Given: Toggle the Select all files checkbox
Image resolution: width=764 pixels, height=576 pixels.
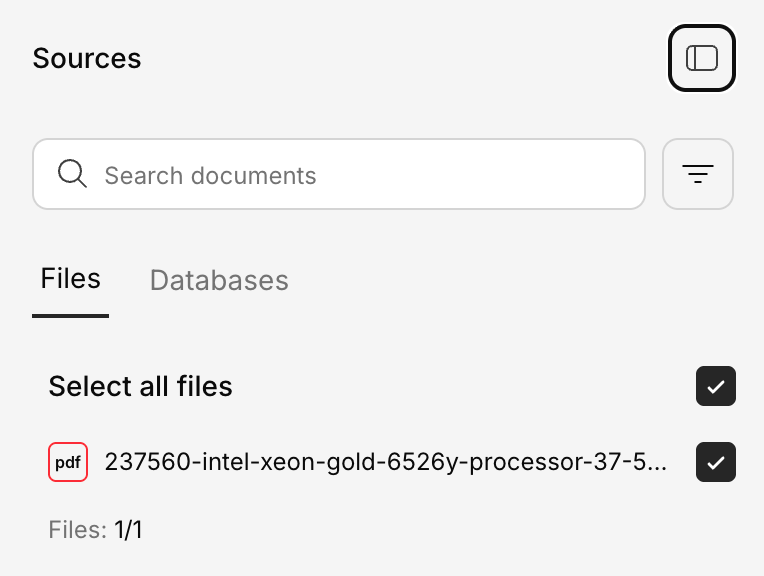Looking at the screenshot, I should click(x=715, y=386).
